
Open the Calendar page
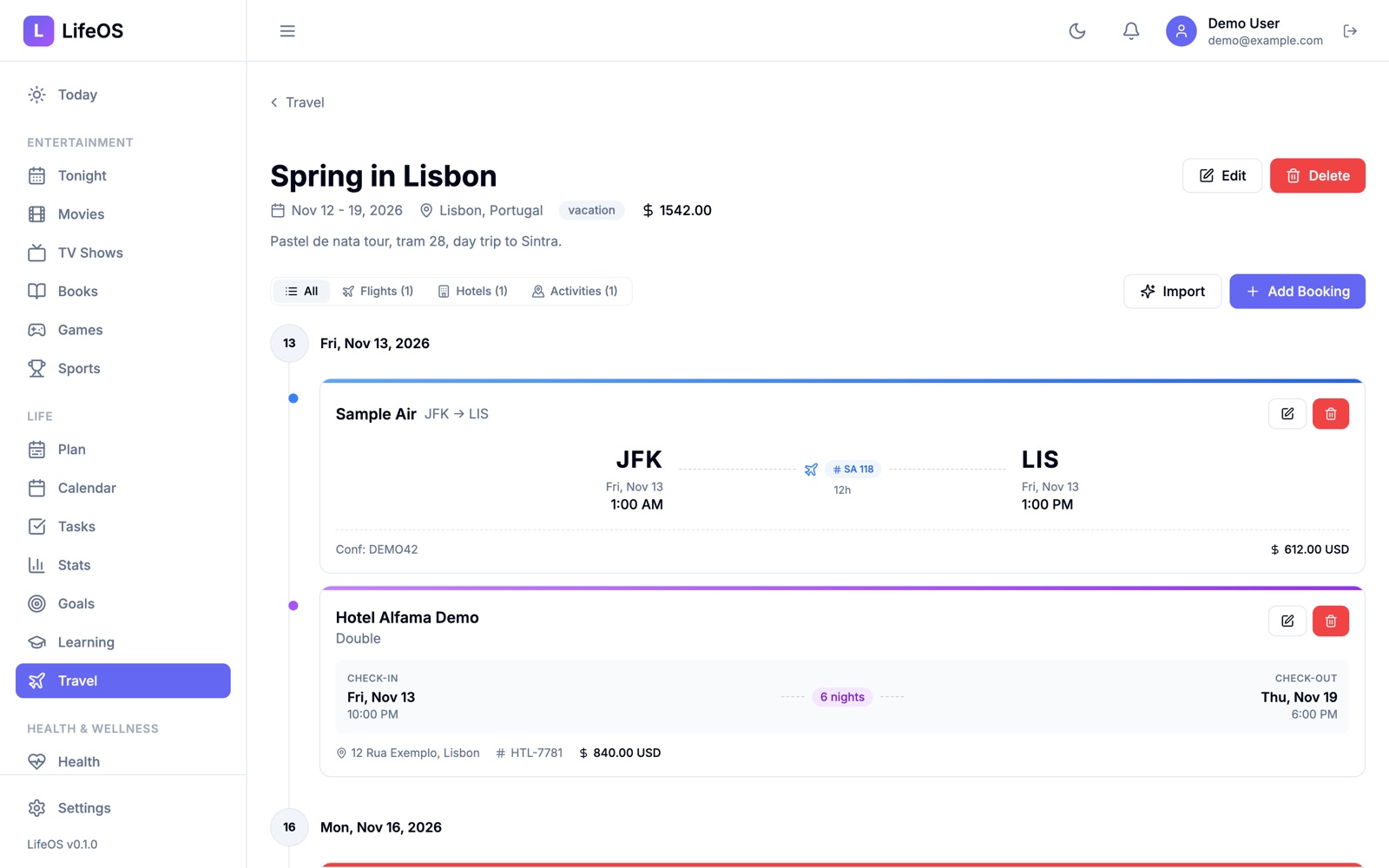coord(123,488)
